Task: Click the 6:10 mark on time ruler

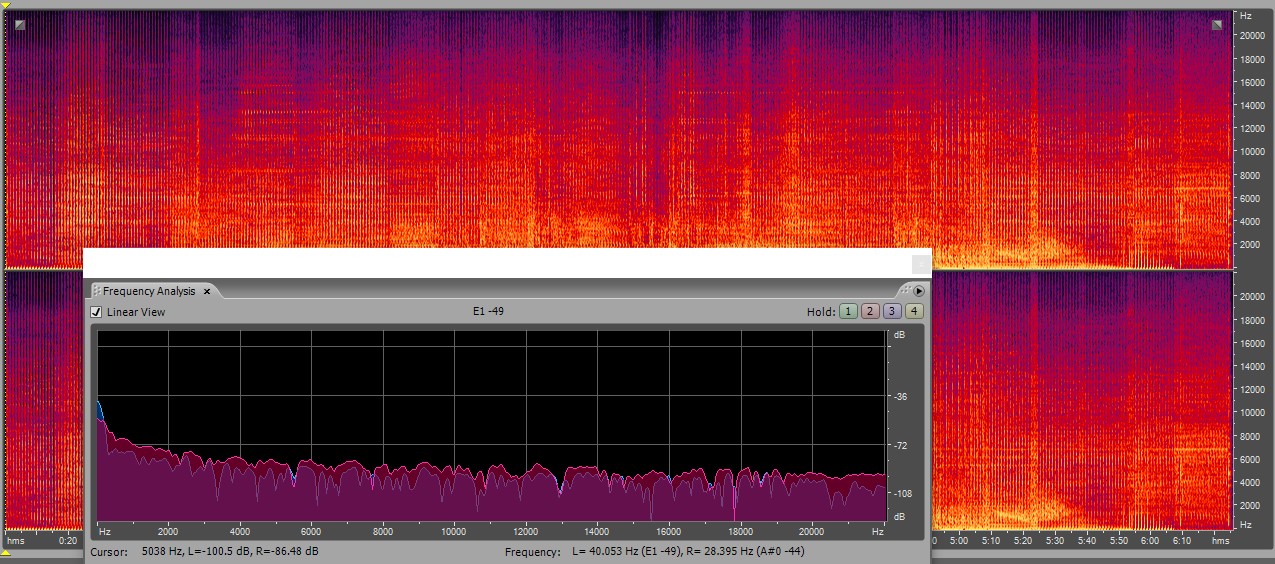Action: point(1182,540)
